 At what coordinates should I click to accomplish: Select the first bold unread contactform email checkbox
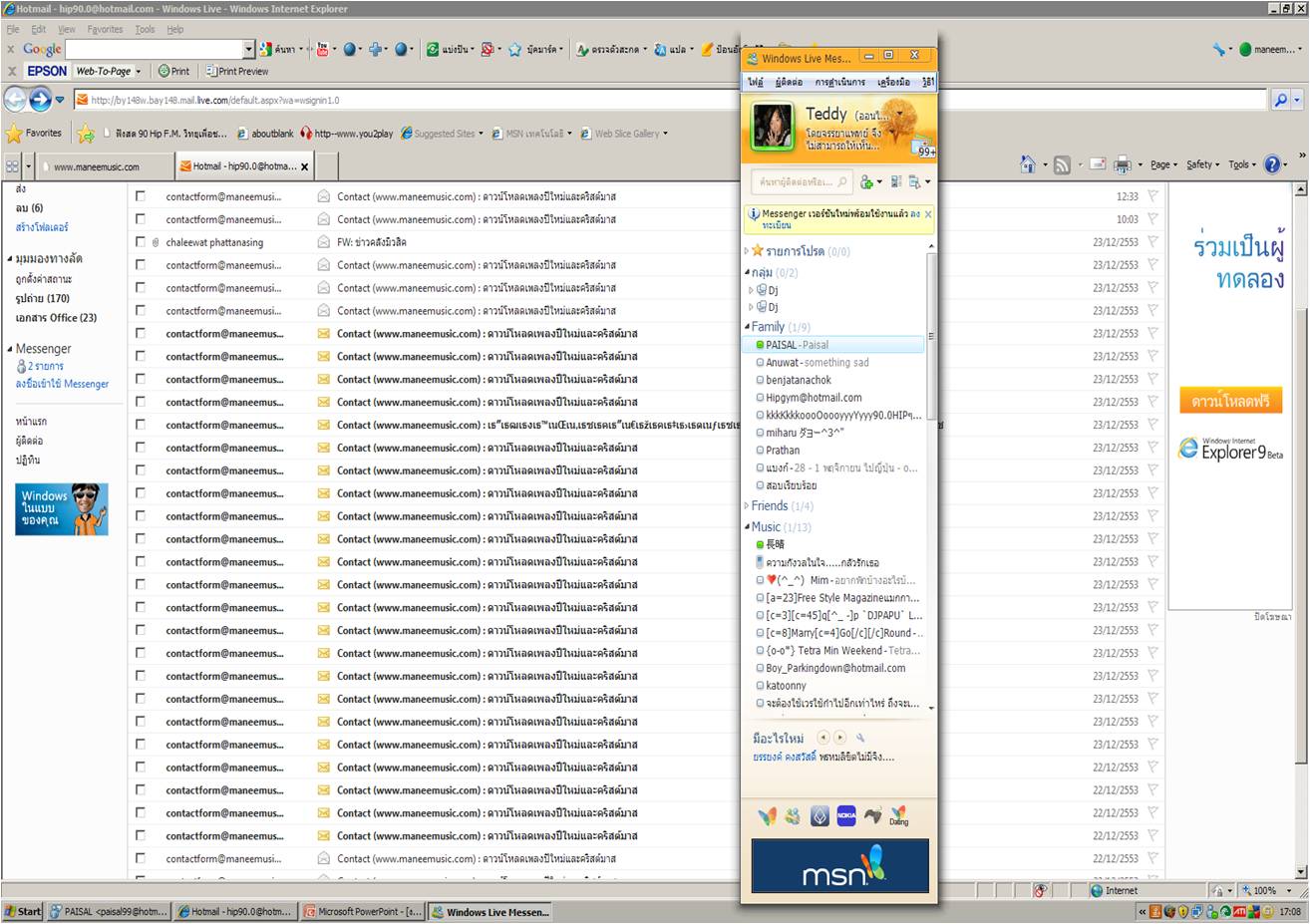[x=141, y=334]
